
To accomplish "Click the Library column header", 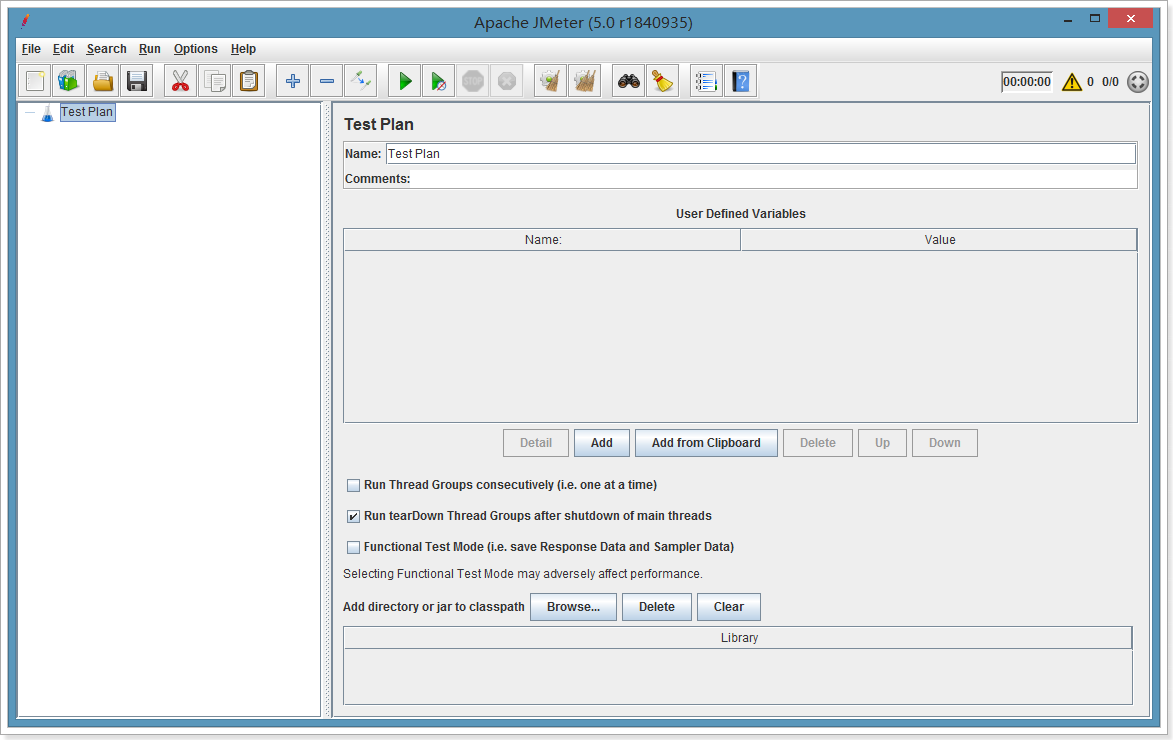I will coord(738,638).
